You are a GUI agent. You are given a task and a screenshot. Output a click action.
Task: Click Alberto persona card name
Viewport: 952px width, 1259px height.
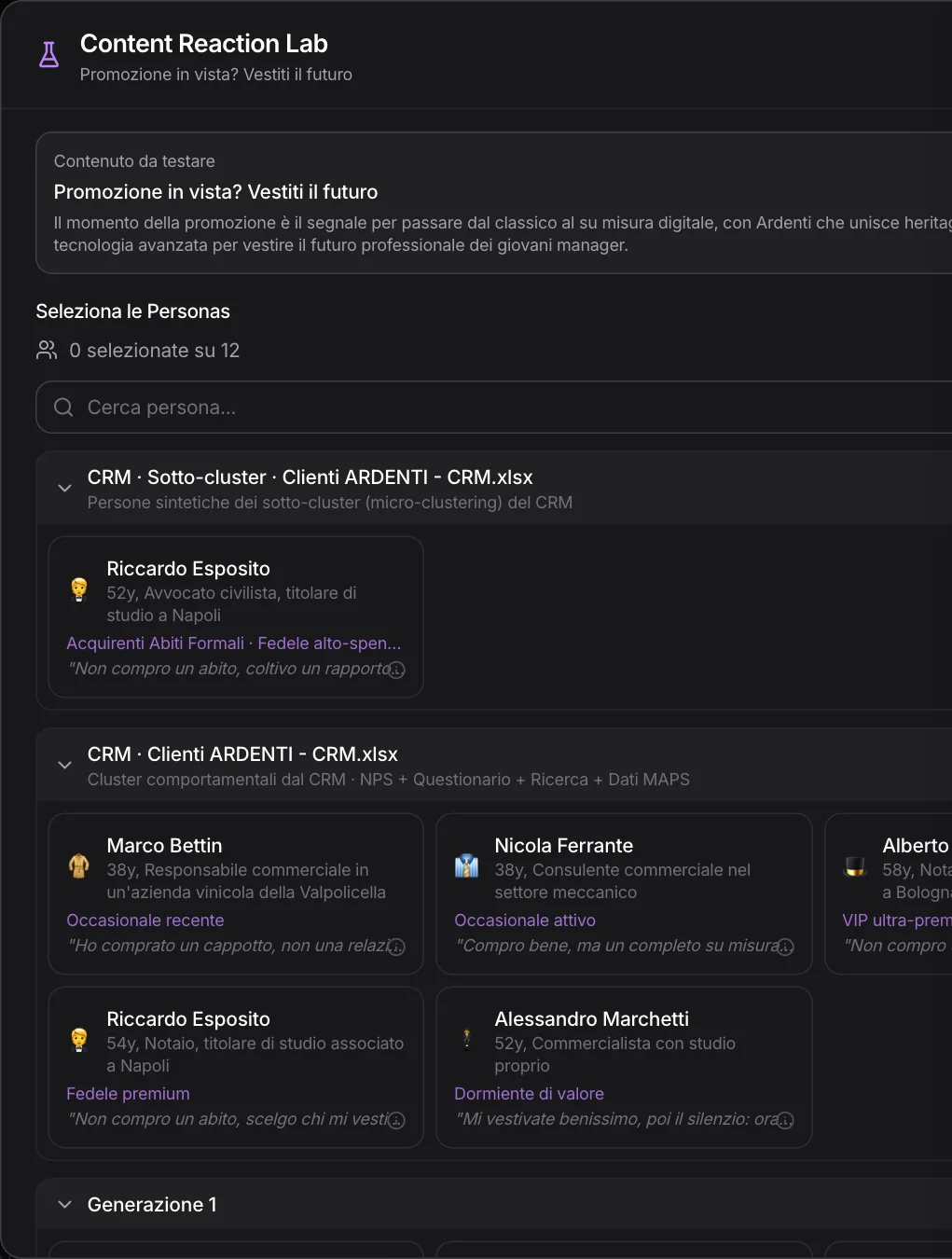tap(917, 845)
